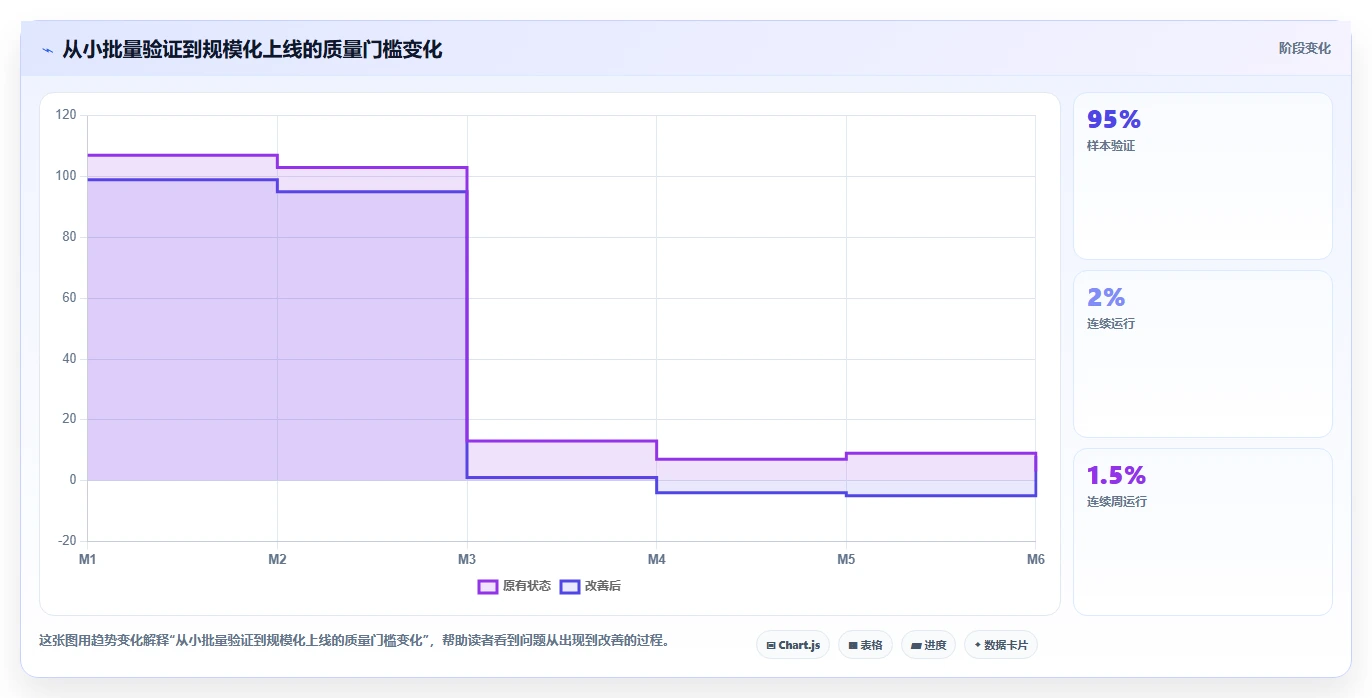Click the 表格 tag
Screen dimensions: 1372x698
pos(865,645)
